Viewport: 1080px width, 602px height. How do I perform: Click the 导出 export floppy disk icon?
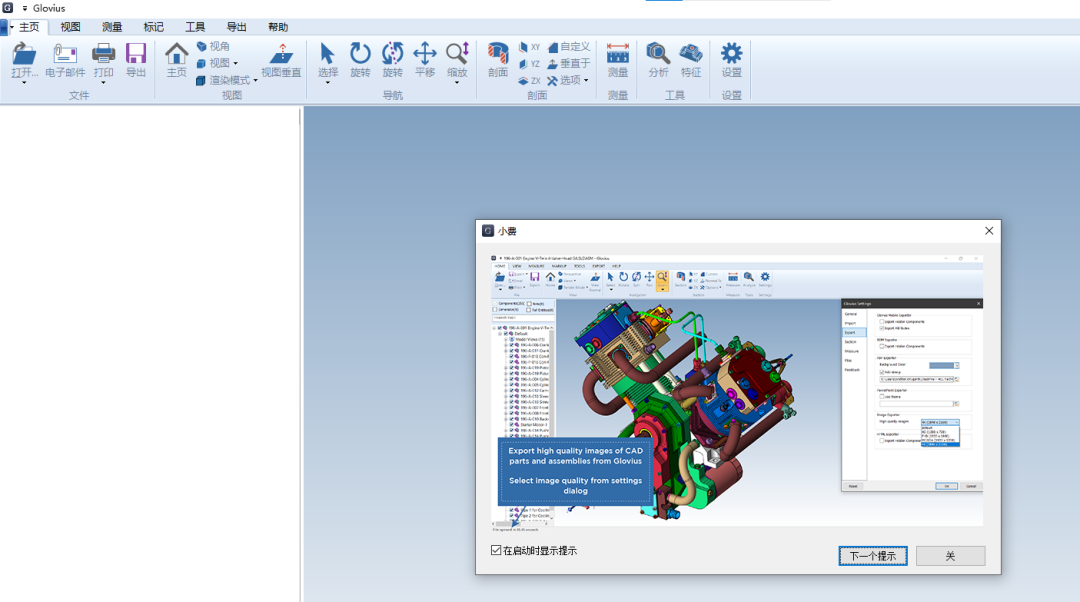click(x=136, y=54)
